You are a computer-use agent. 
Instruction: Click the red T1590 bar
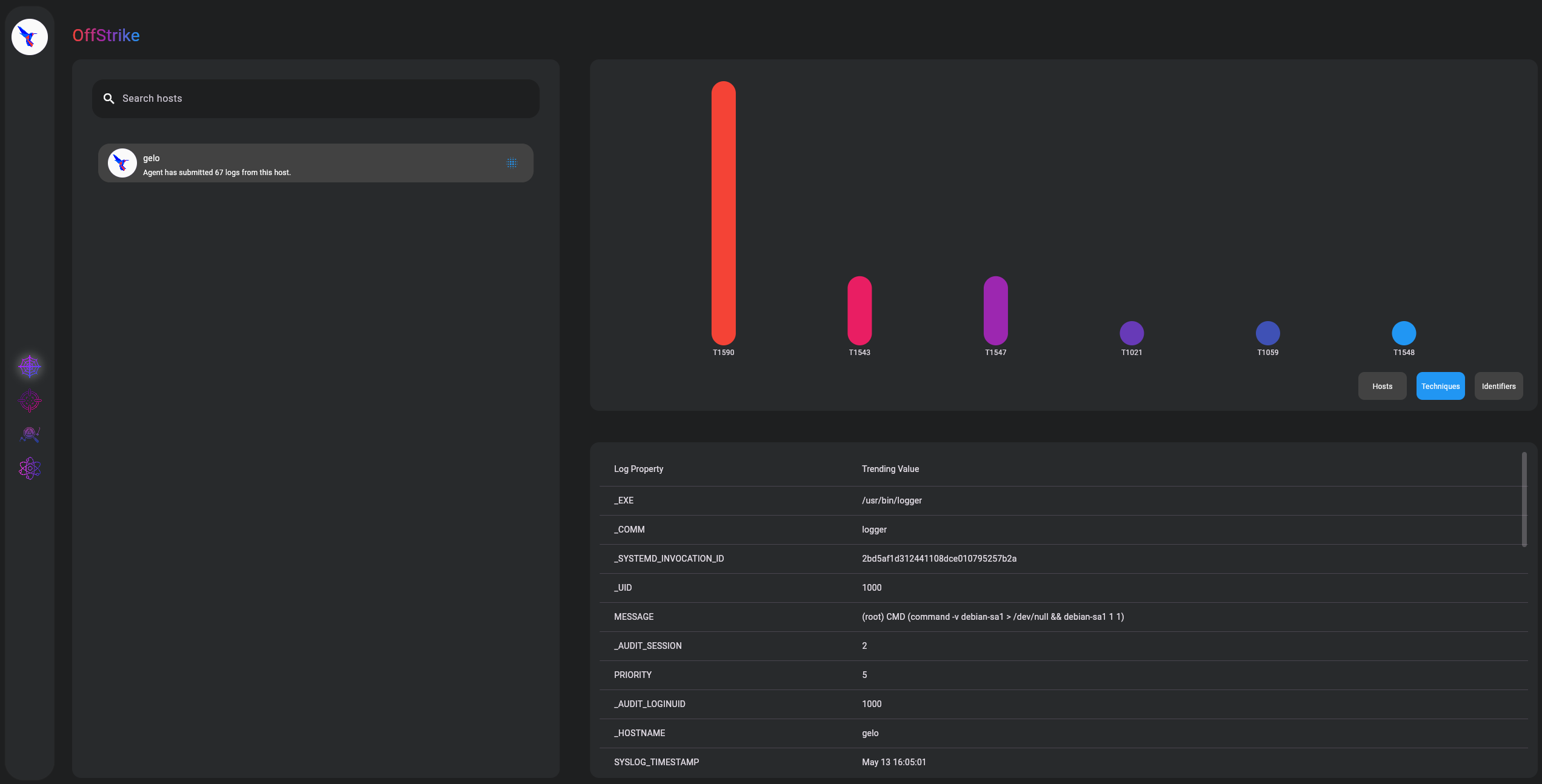pos(723,213)
